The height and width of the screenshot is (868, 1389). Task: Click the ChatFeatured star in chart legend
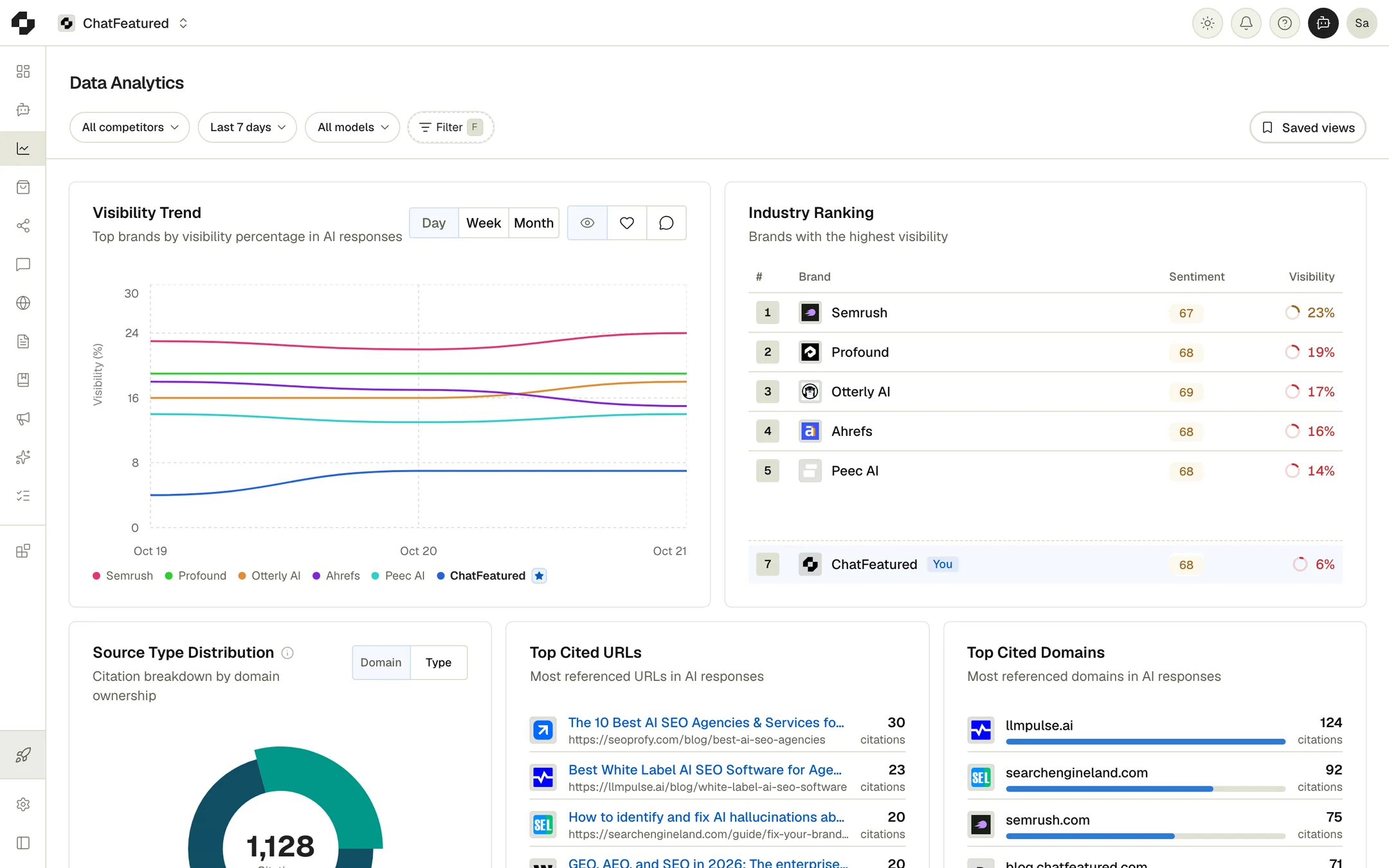(540, 576)
